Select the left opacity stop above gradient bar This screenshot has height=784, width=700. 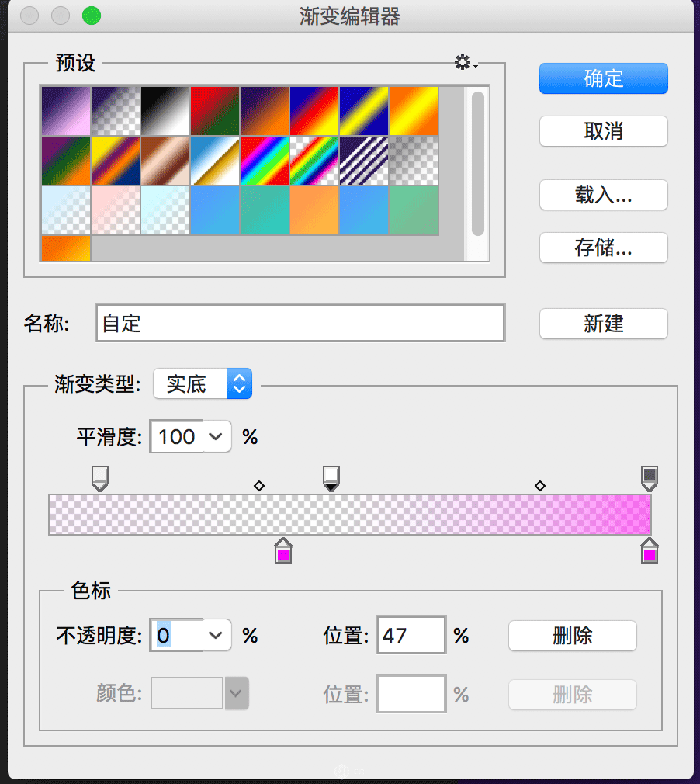click(x=100, y=478)
